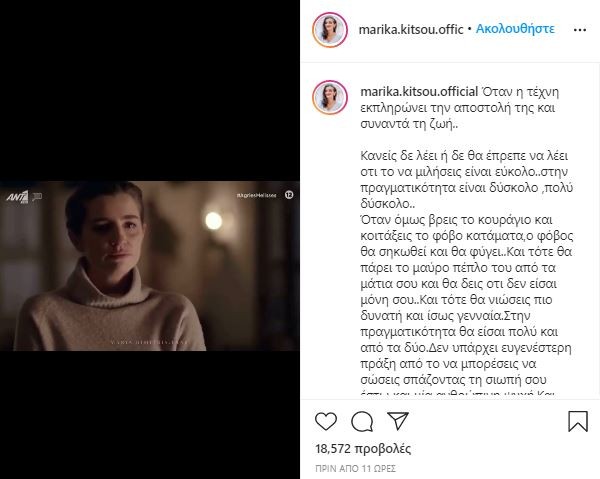Open the three-dots more options menu

[580, 30]
